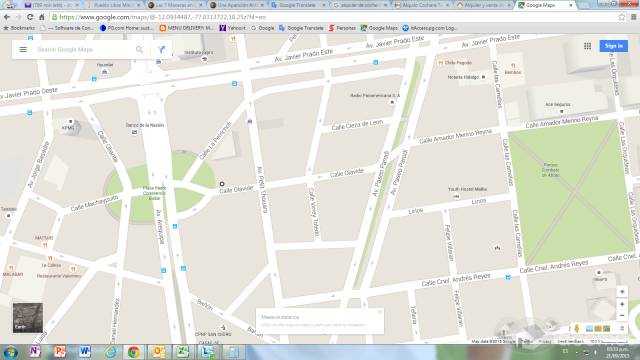Image resolution: width=640 pixels, height=360 pixels.
Task: Click the Parque Combate de Abtao label
Action: pyautogui.click(x=550, y=169)
